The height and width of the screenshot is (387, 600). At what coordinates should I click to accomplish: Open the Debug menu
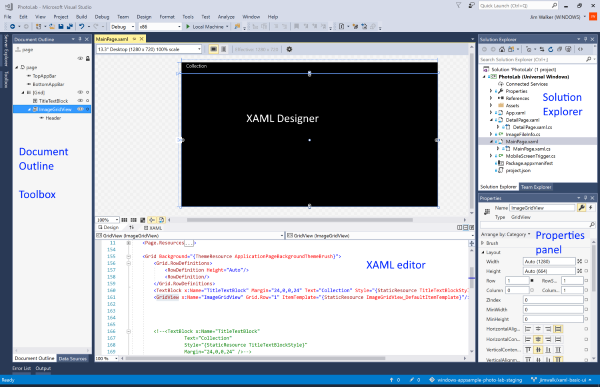click(102, 17)
